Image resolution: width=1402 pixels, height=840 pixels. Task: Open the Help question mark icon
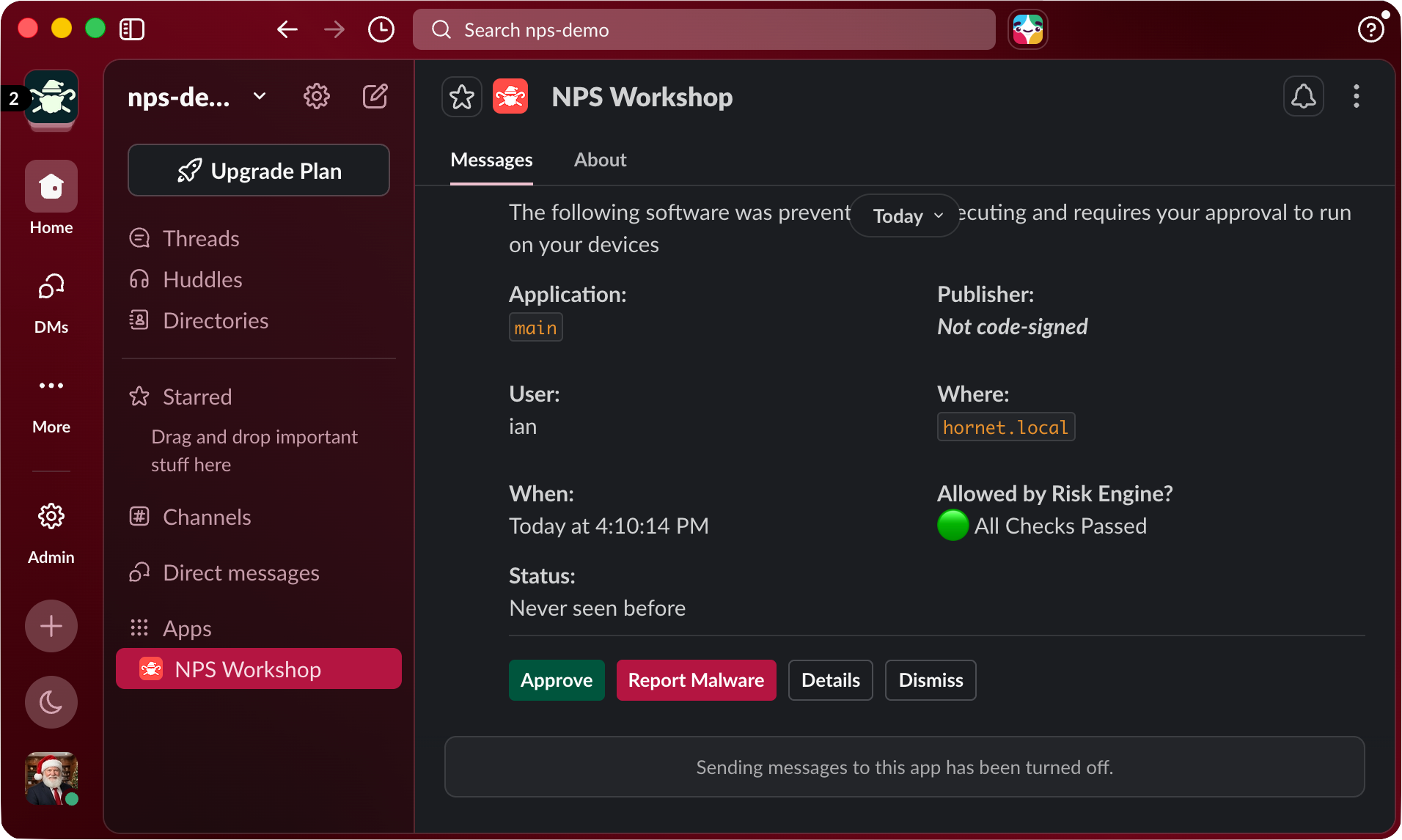pos(1370,29)
